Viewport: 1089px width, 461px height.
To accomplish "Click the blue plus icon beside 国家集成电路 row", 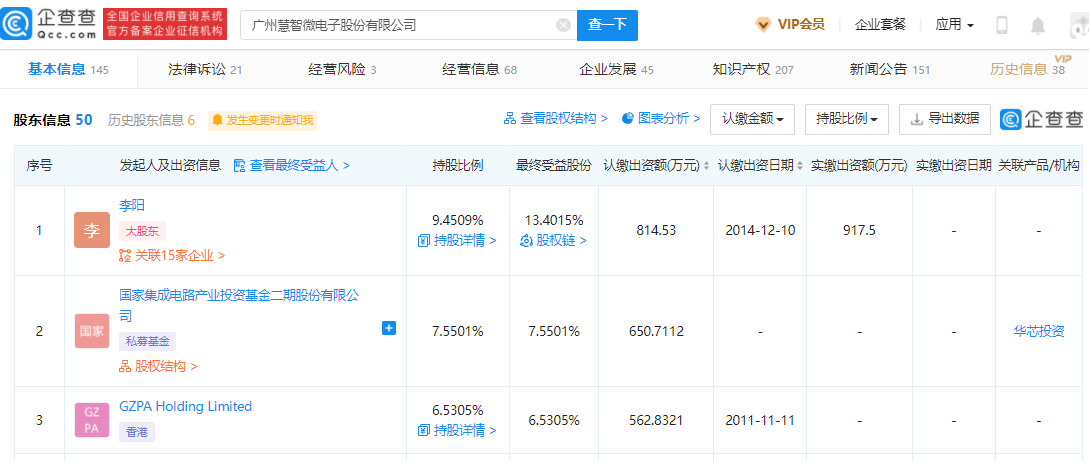I will pyautogui.click(x=389, y=328).
